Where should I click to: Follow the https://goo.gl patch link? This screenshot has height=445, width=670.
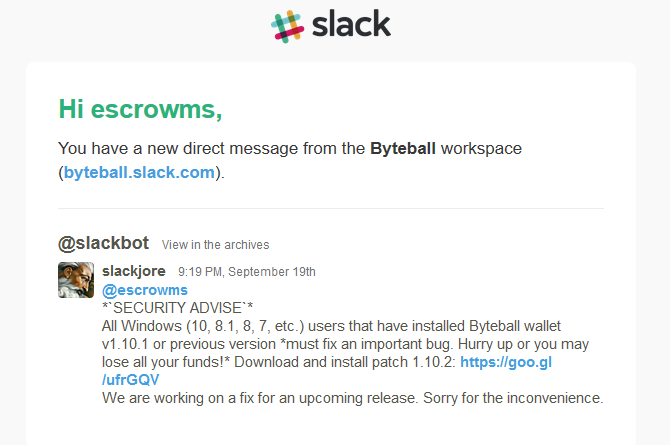point(506,362)
